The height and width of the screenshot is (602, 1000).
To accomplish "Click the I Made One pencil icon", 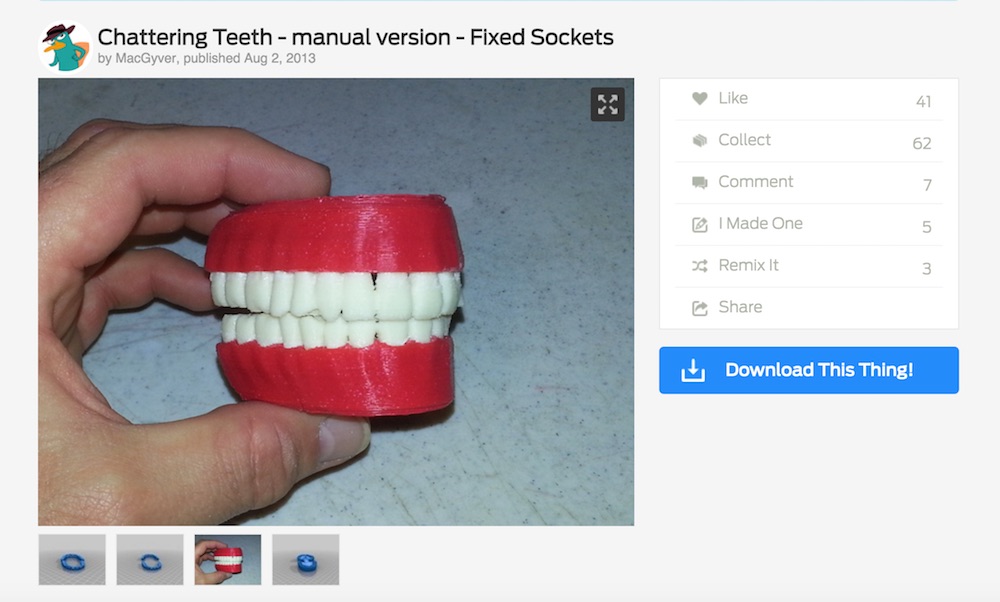I will pyautogui.click(x=700, y=224).
